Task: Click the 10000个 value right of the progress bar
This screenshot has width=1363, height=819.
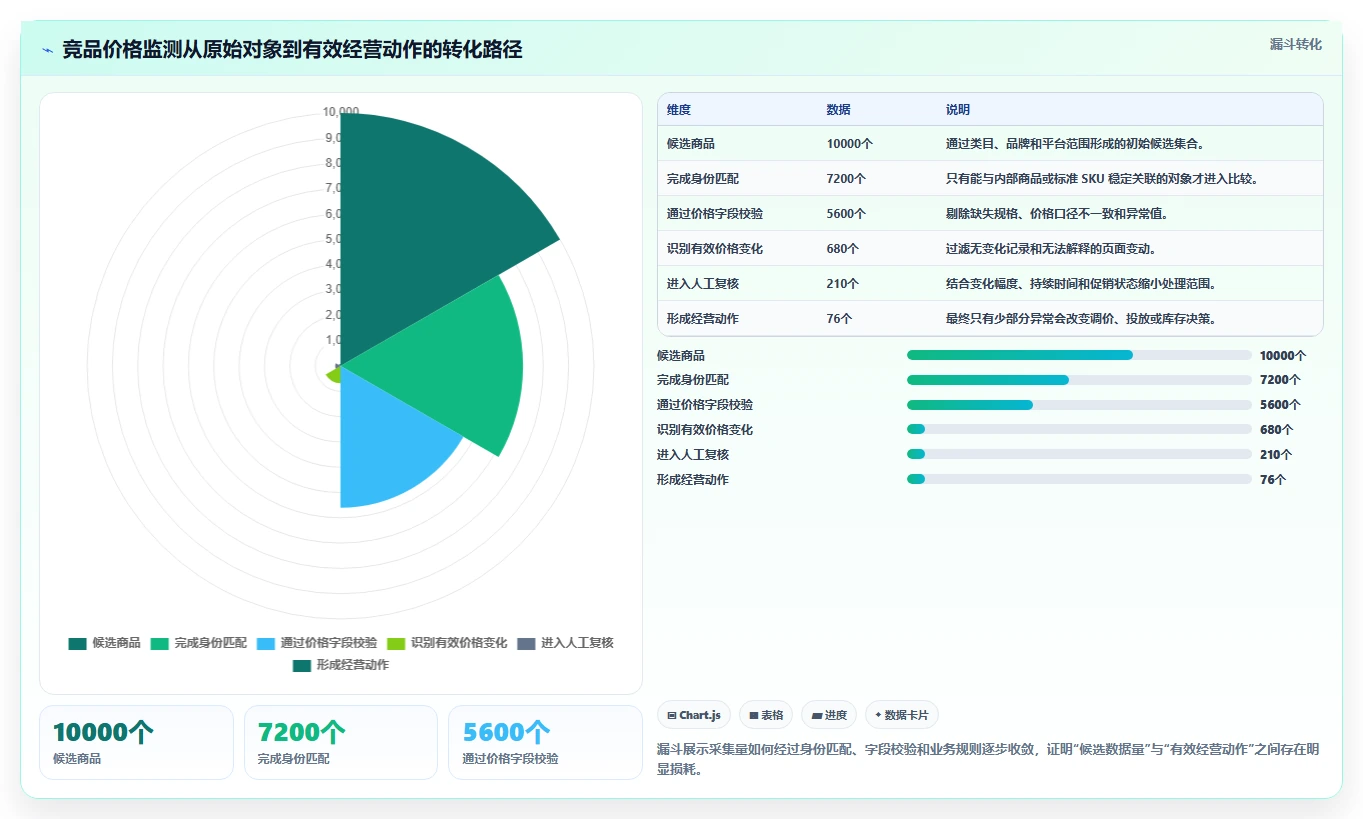Action: point(1283,355)
